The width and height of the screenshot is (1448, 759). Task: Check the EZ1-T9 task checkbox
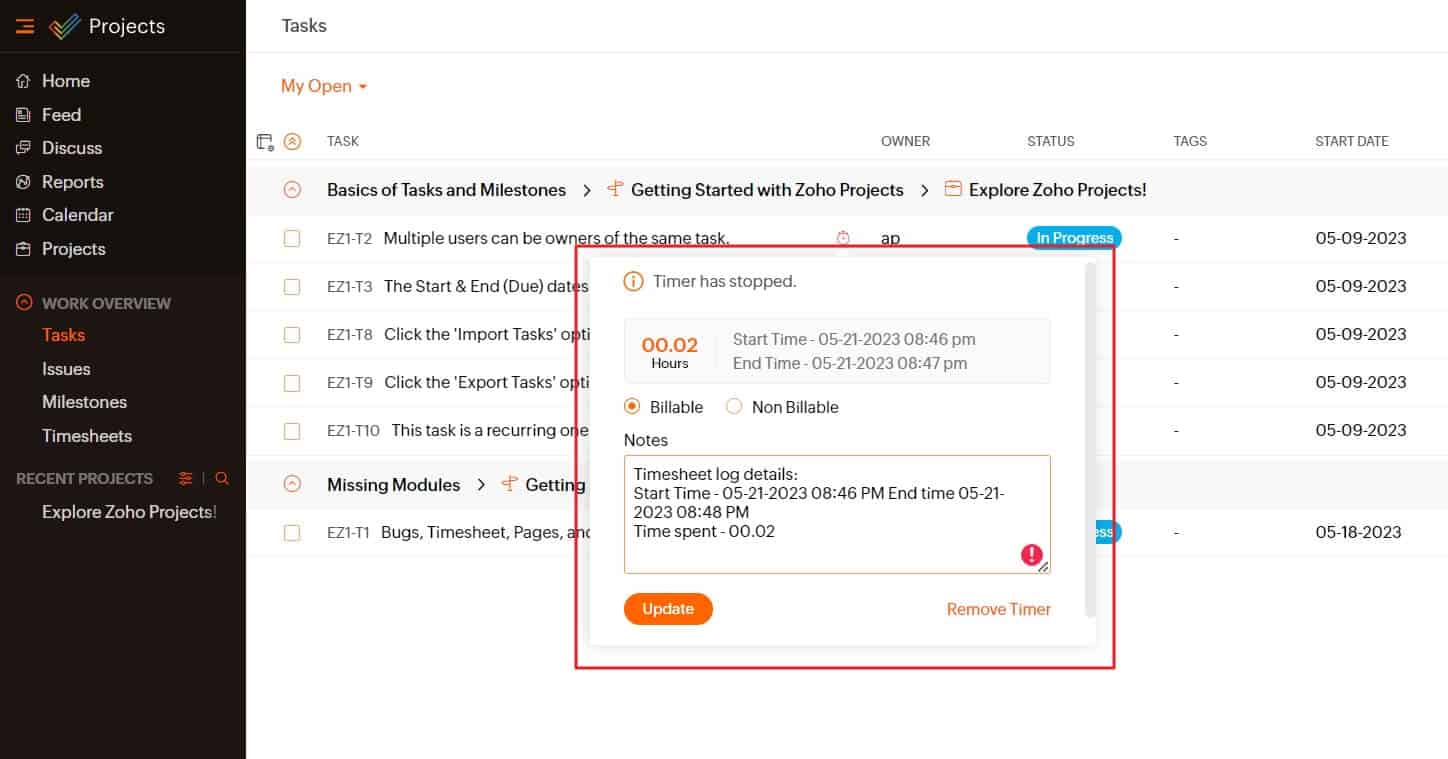(x=292, y=382)
